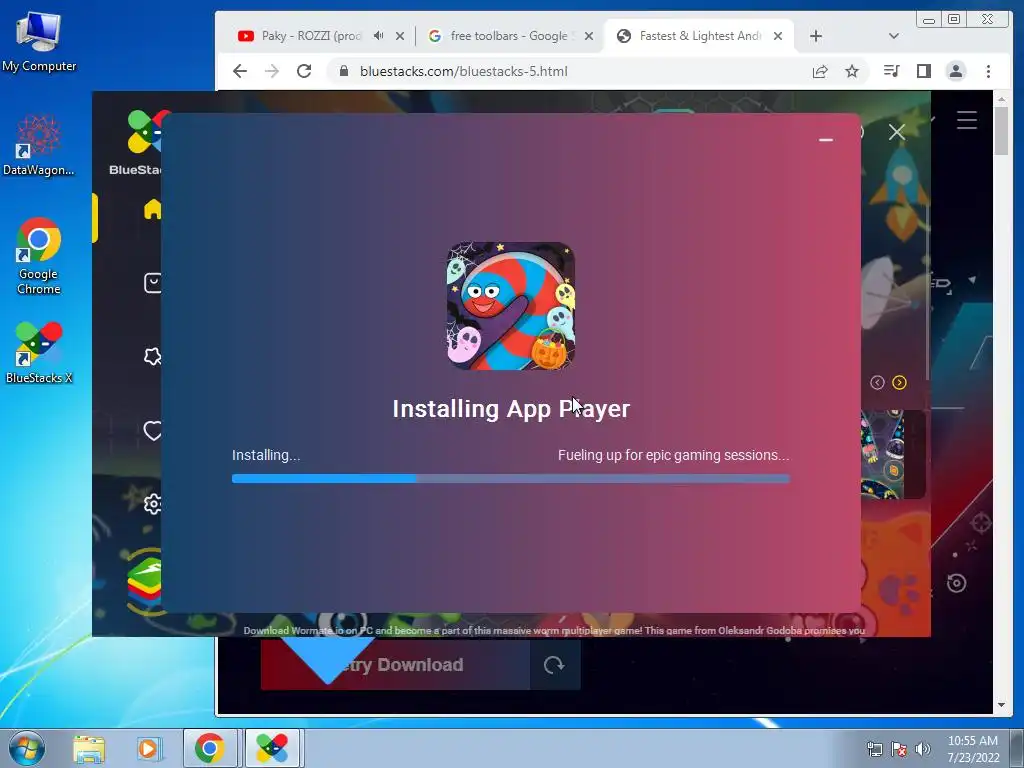
Task: Open Chrome media controls icon
Action: pyautogui.click(x=891, y=71)
